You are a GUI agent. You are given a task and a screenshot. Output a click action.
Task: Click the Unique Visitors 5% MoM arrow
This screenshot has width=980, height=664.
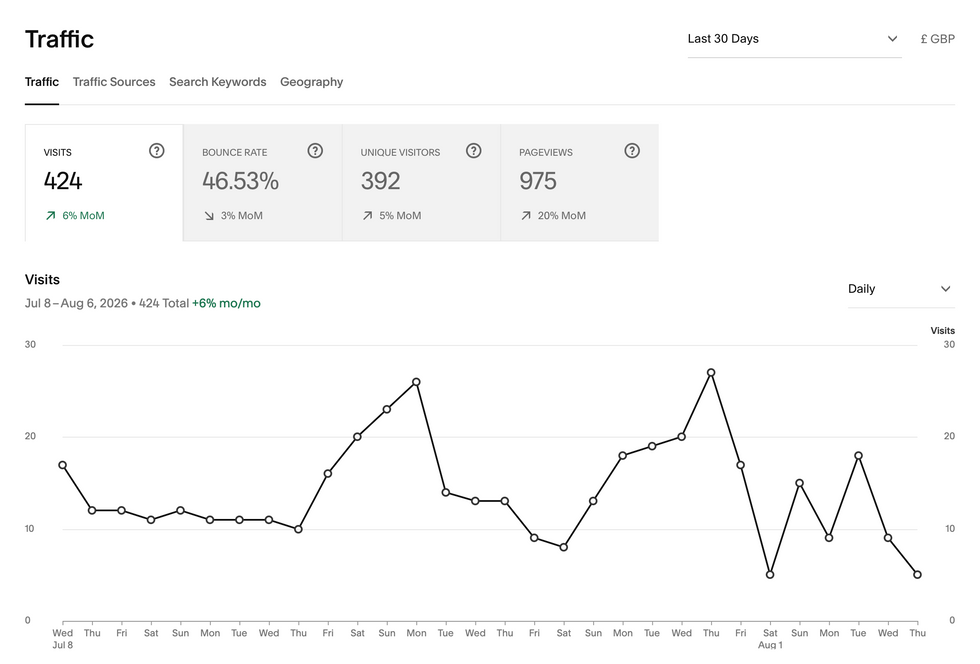(368, 216)
